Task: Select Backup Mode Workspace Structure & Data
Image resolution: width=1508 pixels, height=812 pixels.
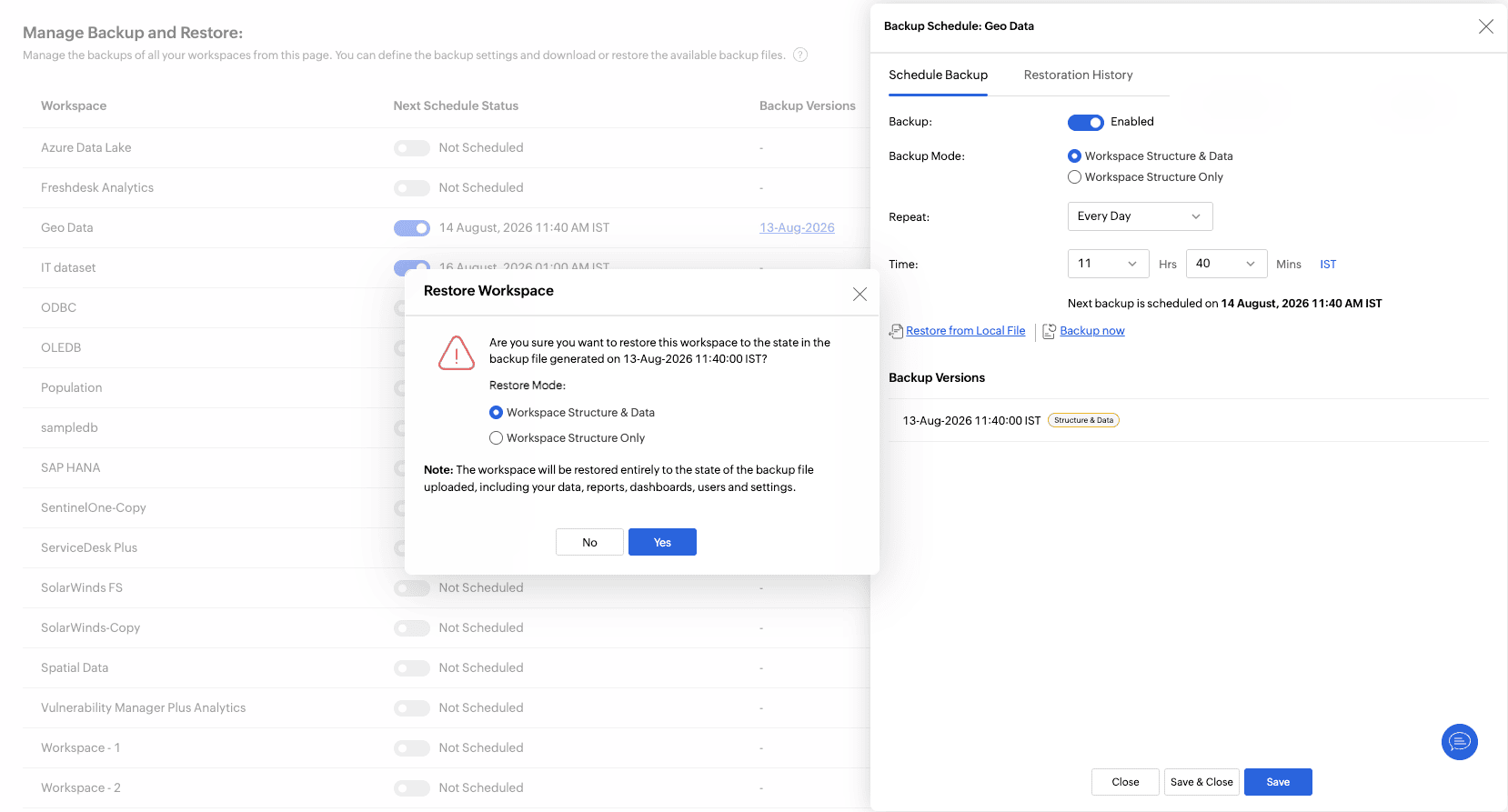Action: pyautogui.click(x=1074, y=156)
